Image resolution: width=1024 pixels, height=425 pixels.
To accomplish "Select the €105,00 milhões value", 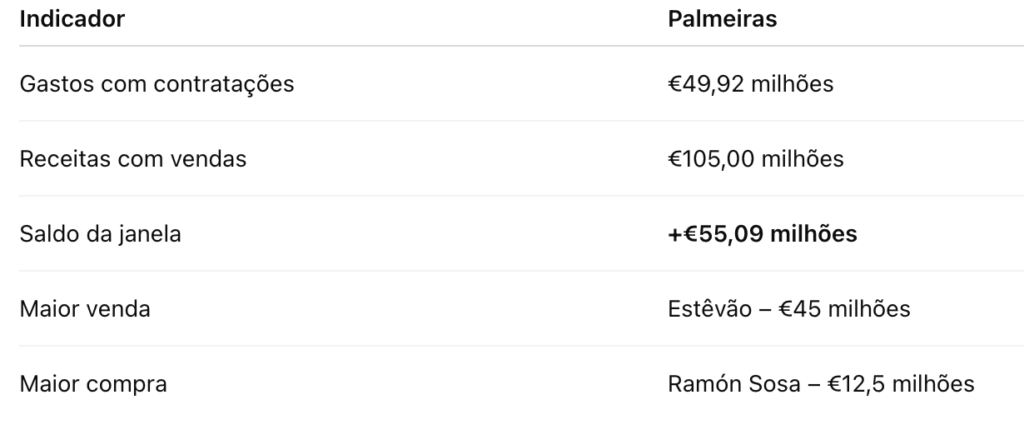I will 756,159.
